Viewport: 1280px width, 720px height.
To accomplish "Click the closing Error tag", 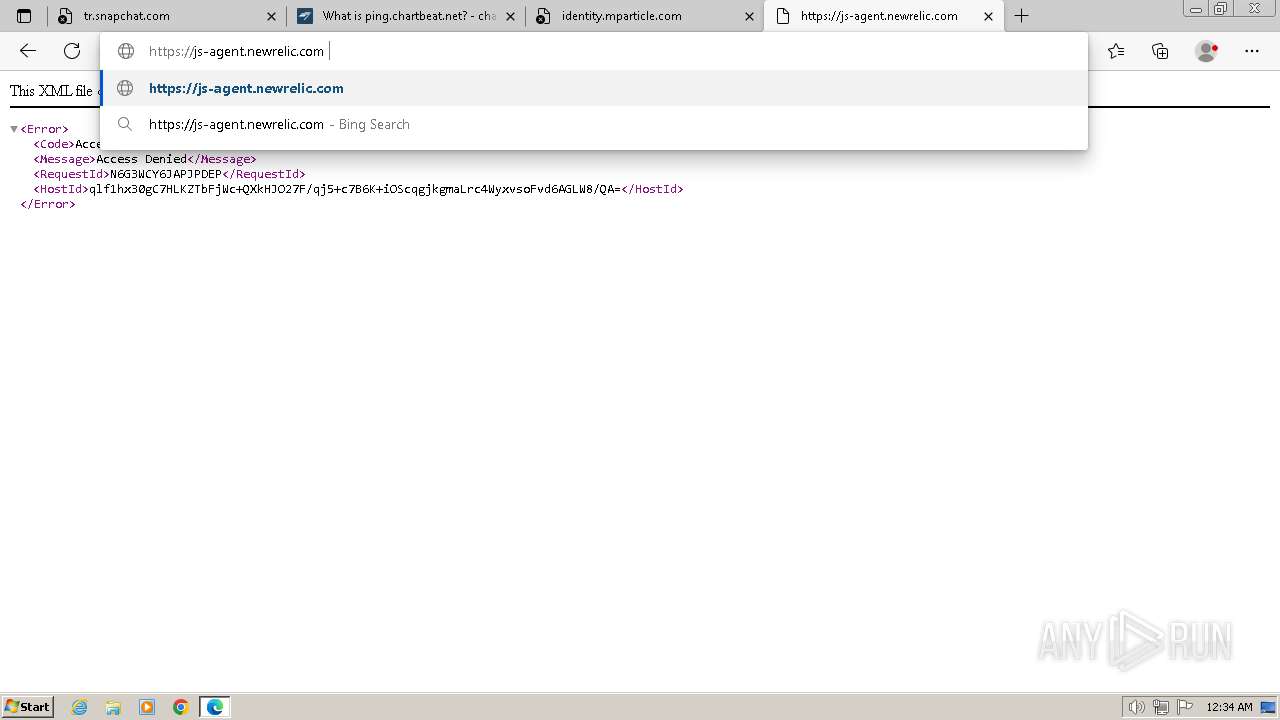I will (x=48, y=204).
